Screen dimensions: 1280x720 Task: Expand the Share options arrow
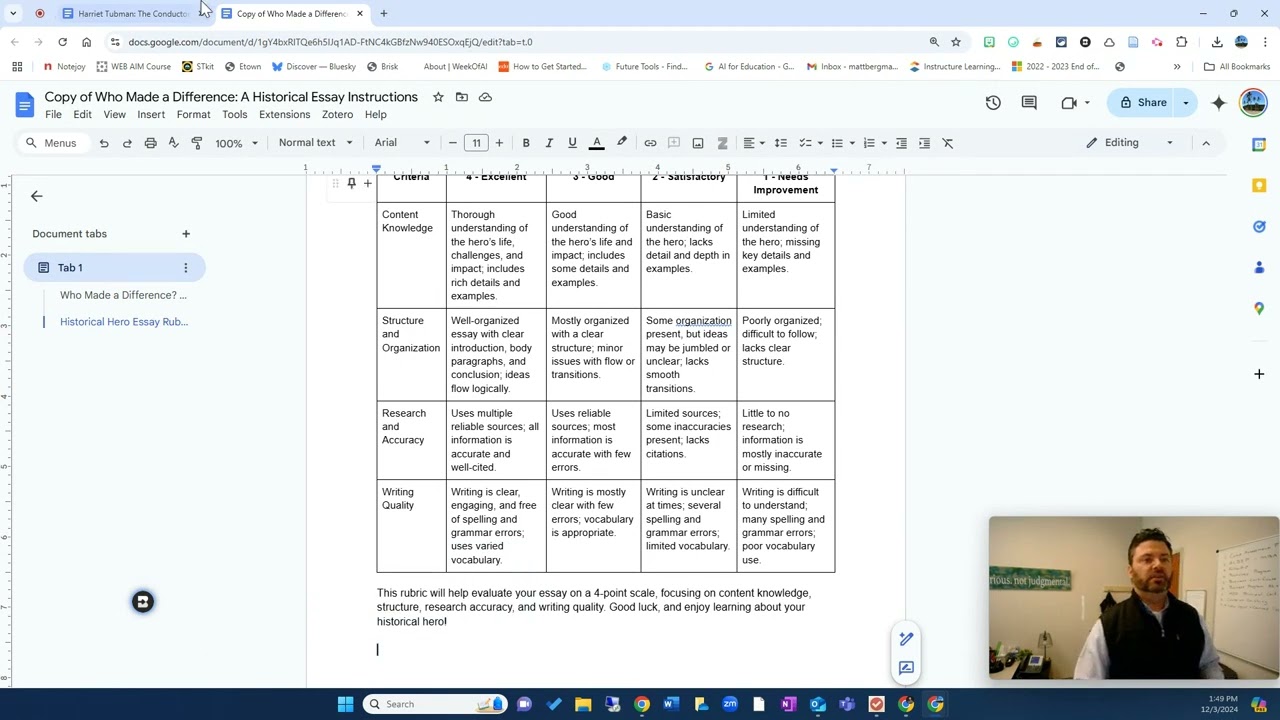coord(1186,102)
